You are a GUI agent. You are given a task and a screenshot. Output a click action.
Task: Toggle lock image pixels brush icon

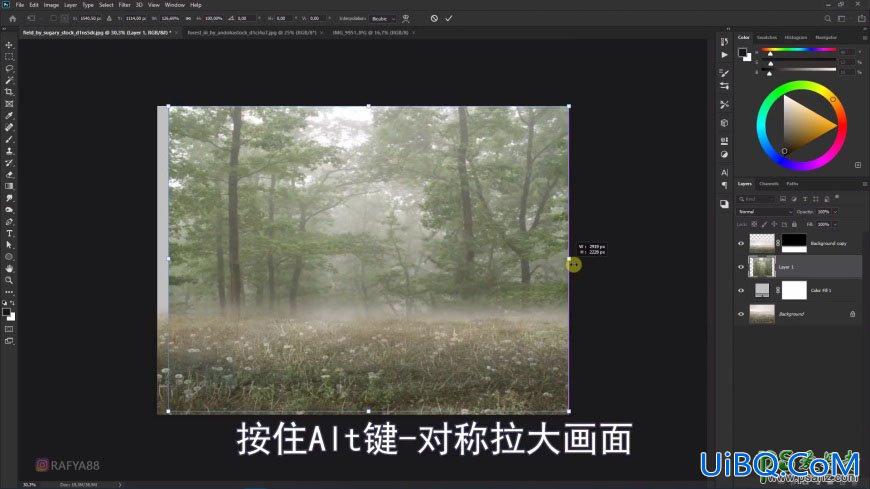(764, 224)
